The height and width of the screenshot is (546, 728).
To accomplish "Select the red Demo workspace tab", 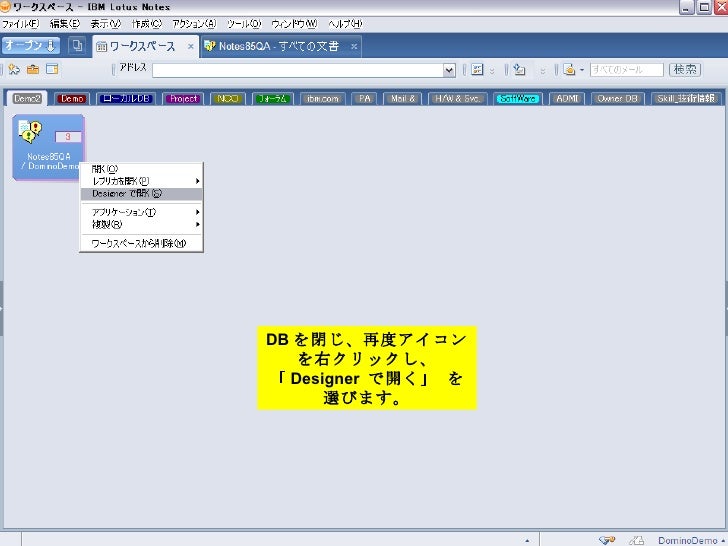I will pos(72,98).
